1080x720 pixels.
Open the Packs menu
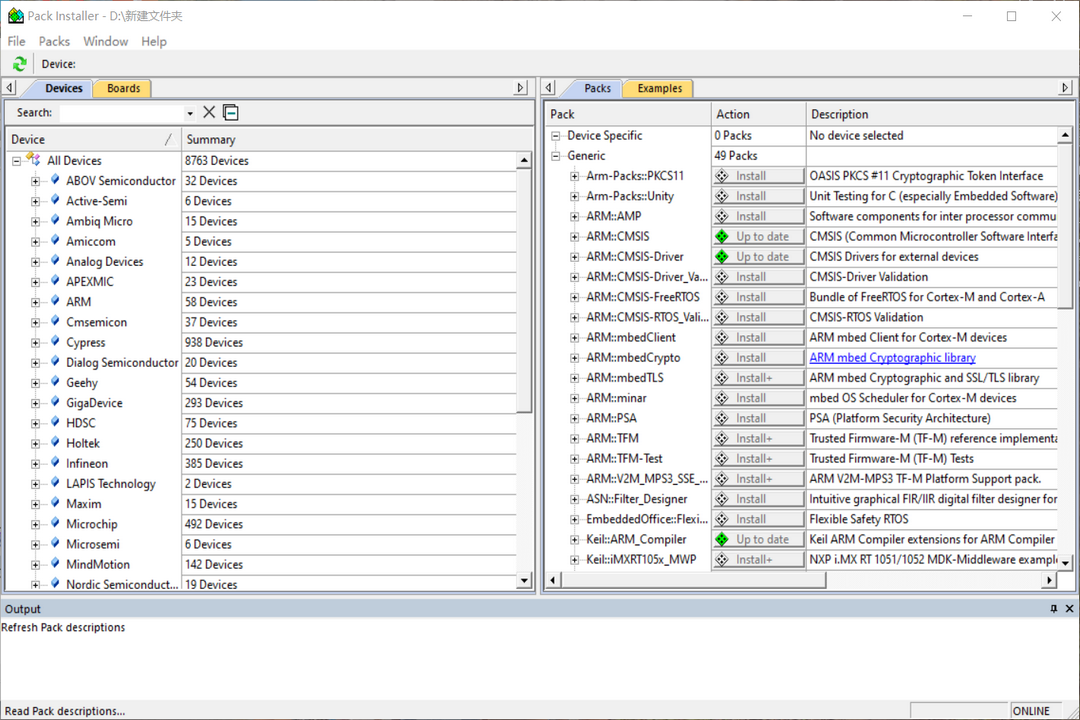tap(54, 41)
